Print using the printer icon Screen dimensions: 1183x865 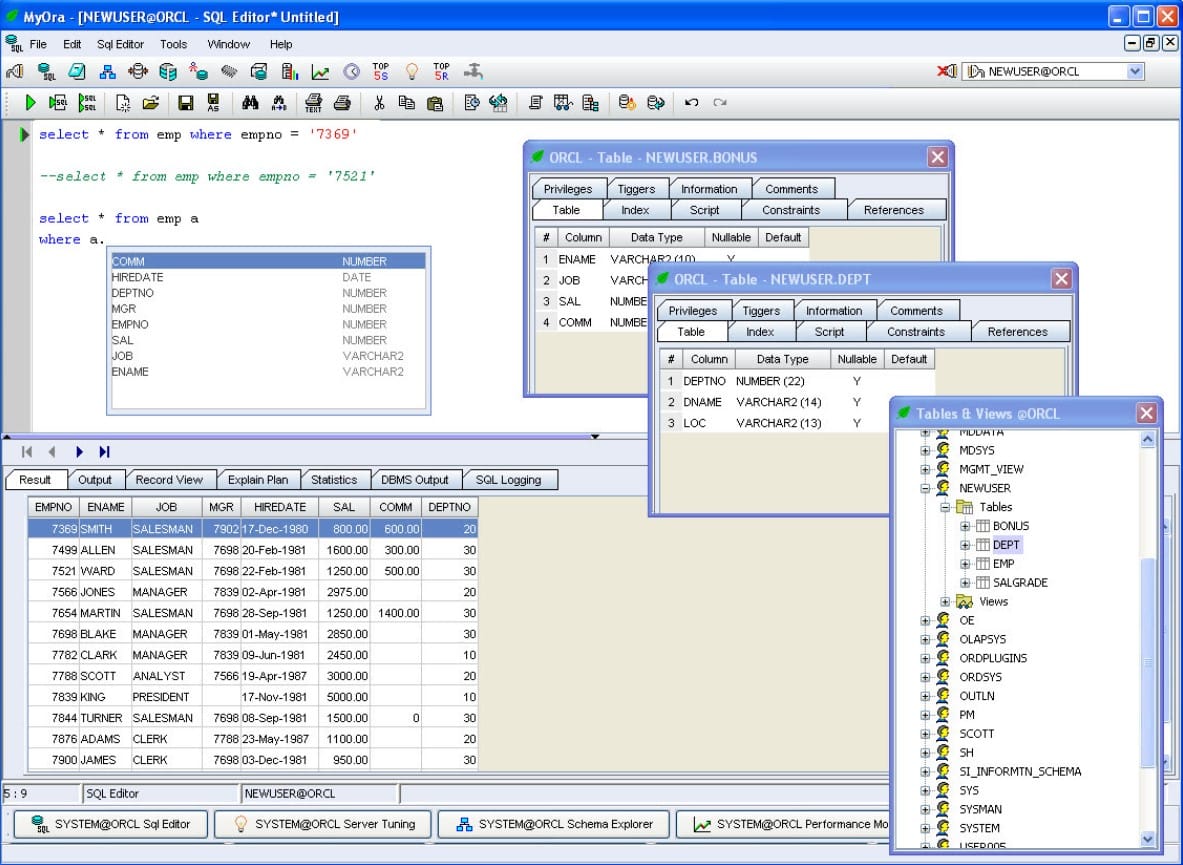[343, 103]
